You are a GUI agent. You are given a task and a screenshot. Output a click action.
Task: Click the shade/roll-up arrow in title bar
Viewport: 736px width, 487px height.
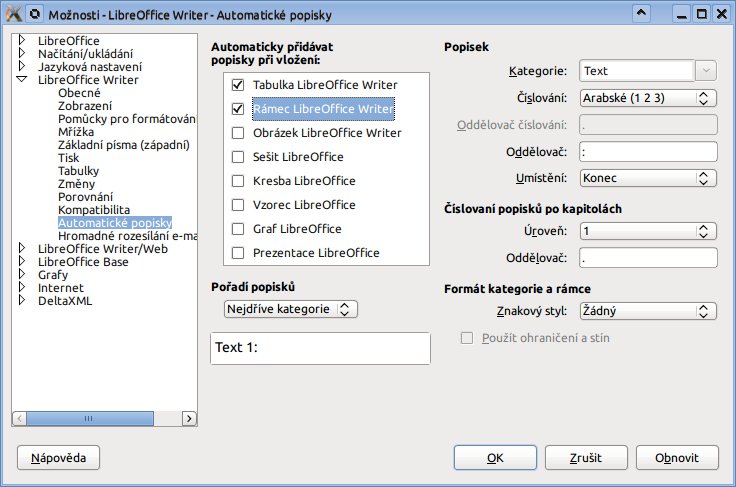point(641,13)
